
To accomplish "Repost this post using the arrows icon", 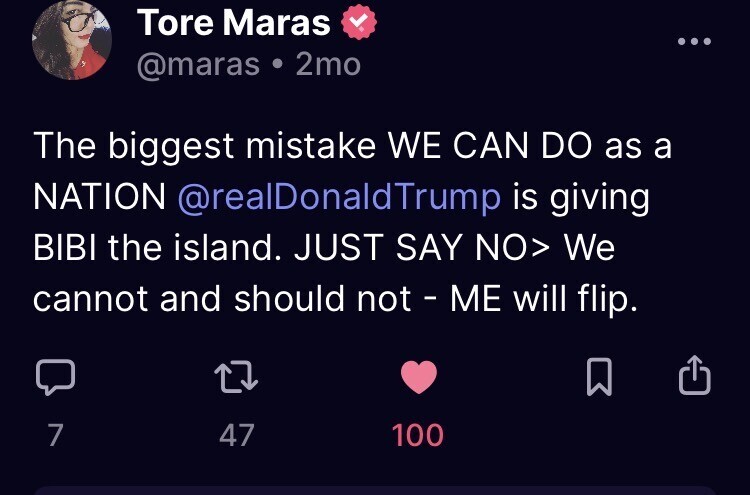I will tap(236, 377).
